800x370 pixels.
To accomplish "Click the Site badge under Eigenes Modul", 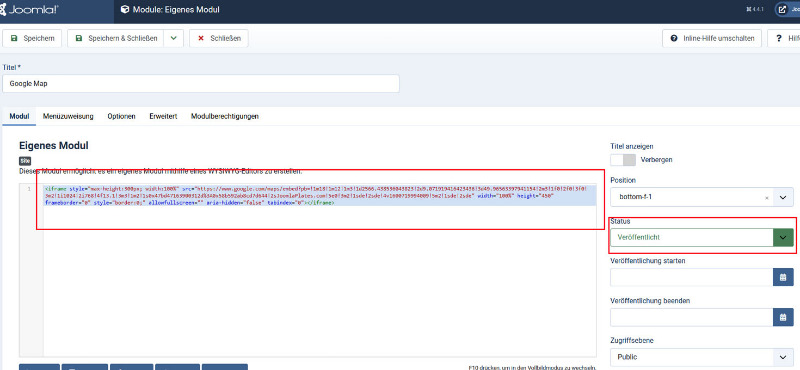I will click(25, 161).
